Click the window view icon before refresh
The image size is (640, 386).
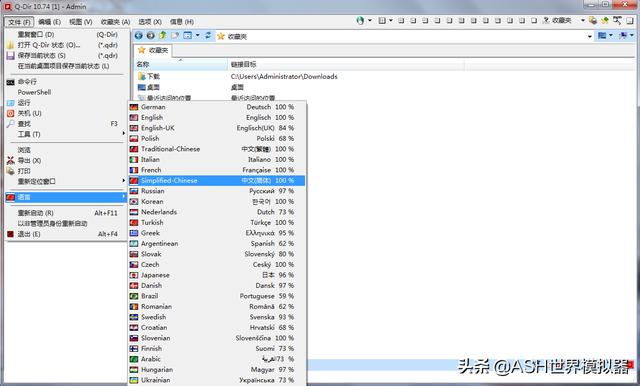tap(188, 35)
